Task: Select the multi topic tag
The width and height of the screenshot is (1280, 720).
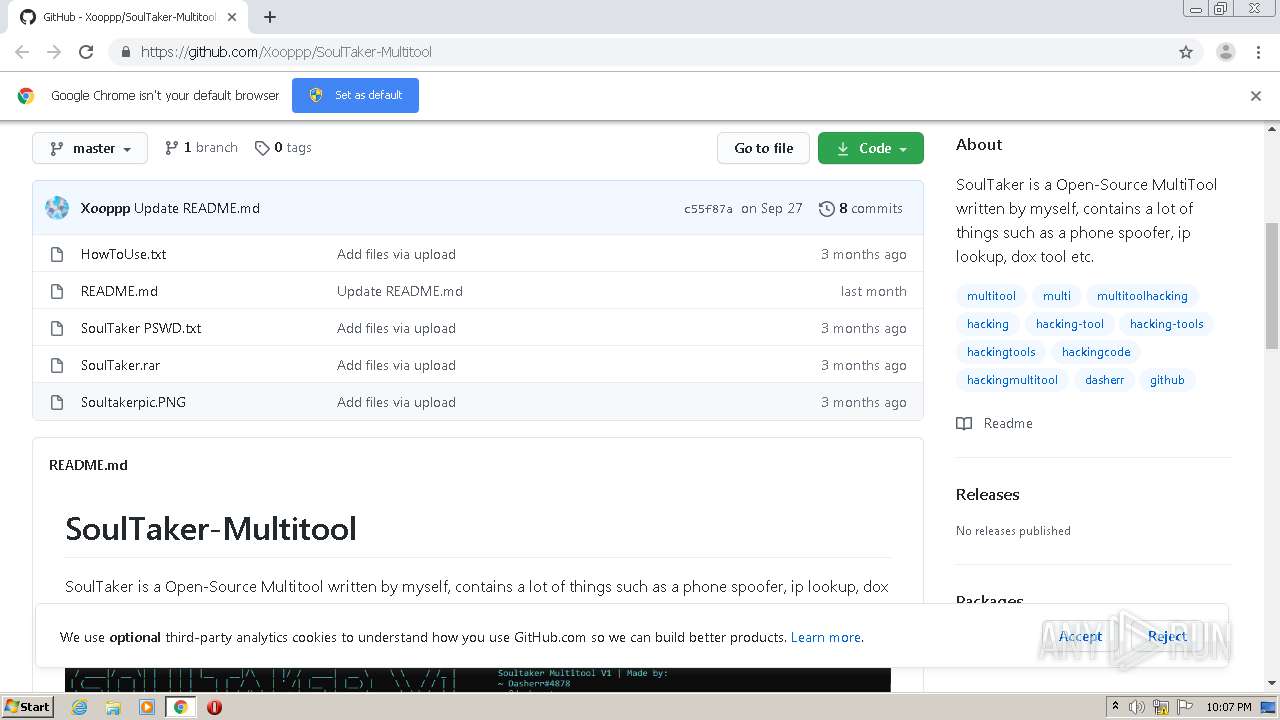Action: pos(1056,296)
